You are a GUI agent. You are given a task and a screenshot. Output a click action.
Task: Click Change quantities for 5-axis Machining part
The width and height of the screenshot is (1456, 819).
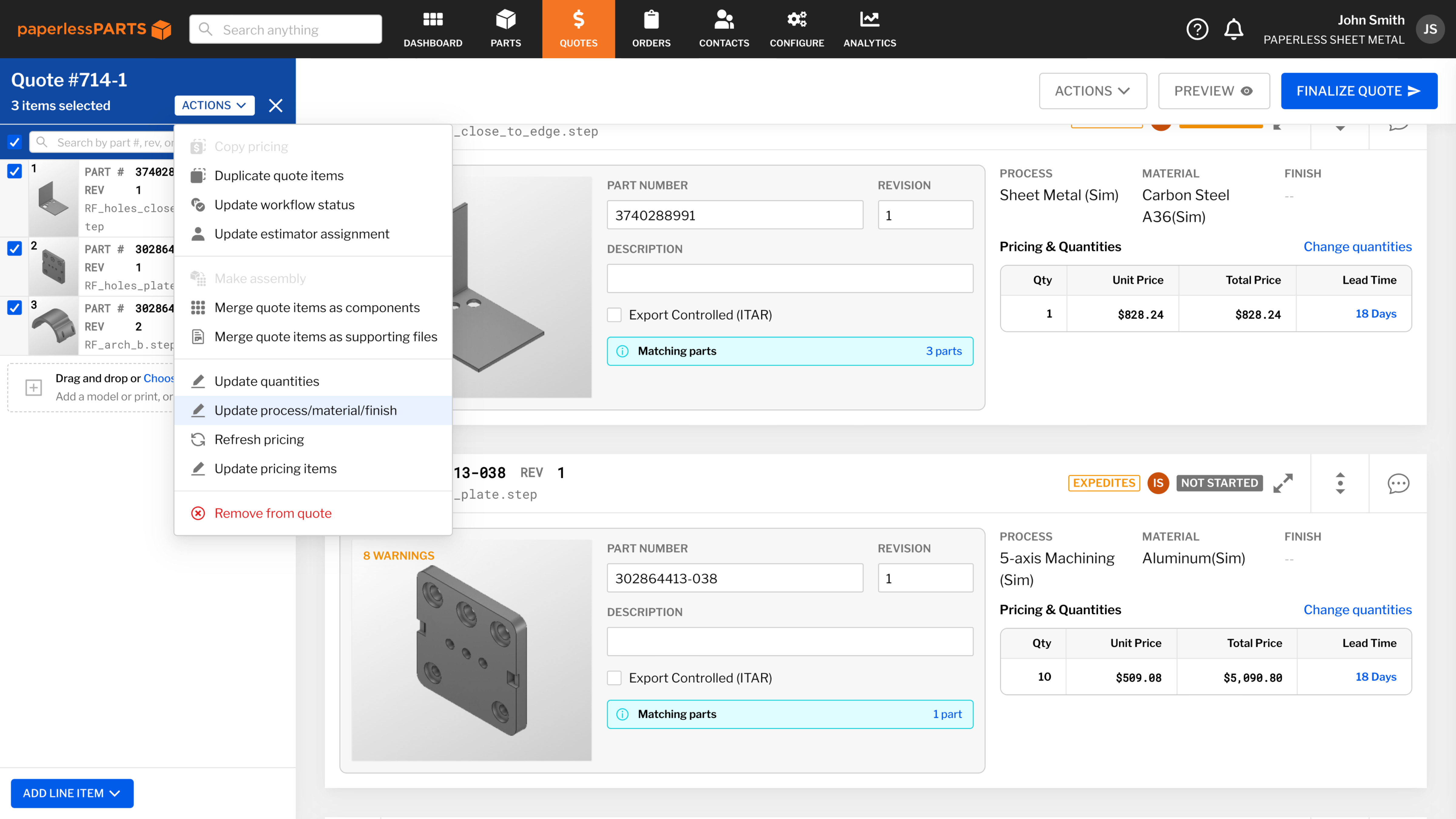click(x=1357, y=610)
